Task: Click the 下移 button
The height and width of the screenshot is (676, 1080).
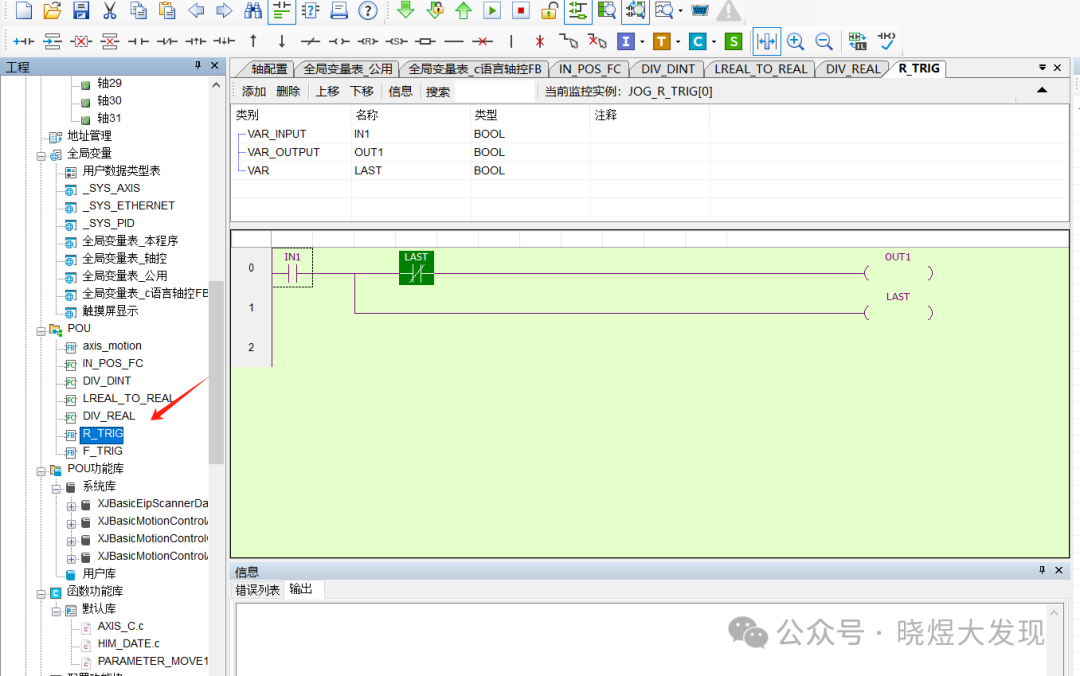Action: pyautogui.click(x=362, y=92)
